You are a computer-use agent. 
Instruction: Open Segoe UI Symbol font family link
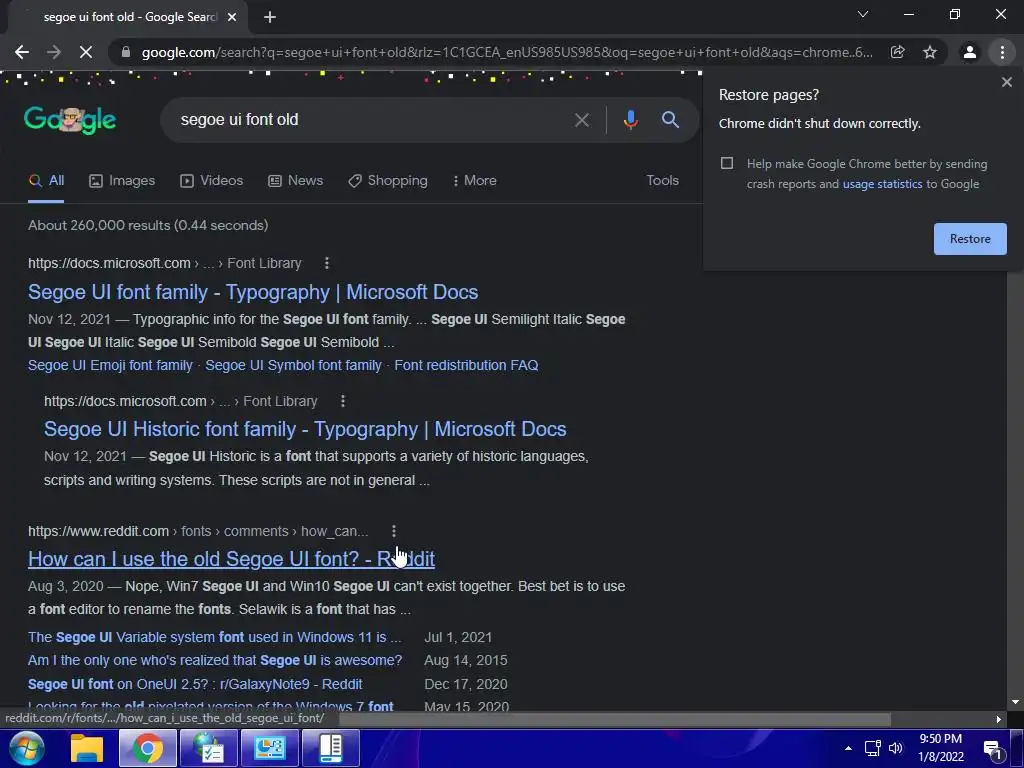tap(293, 366)
